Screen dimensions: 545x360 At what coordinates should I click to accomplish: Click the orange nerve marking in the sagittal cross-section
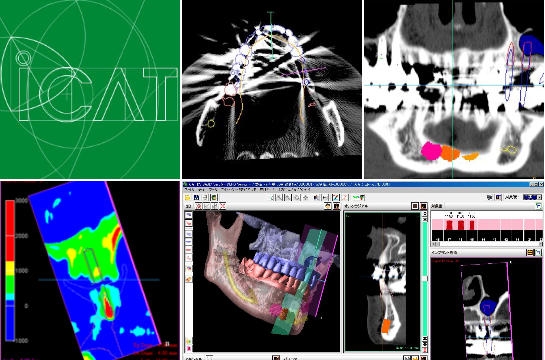click(x=386, y=327)
